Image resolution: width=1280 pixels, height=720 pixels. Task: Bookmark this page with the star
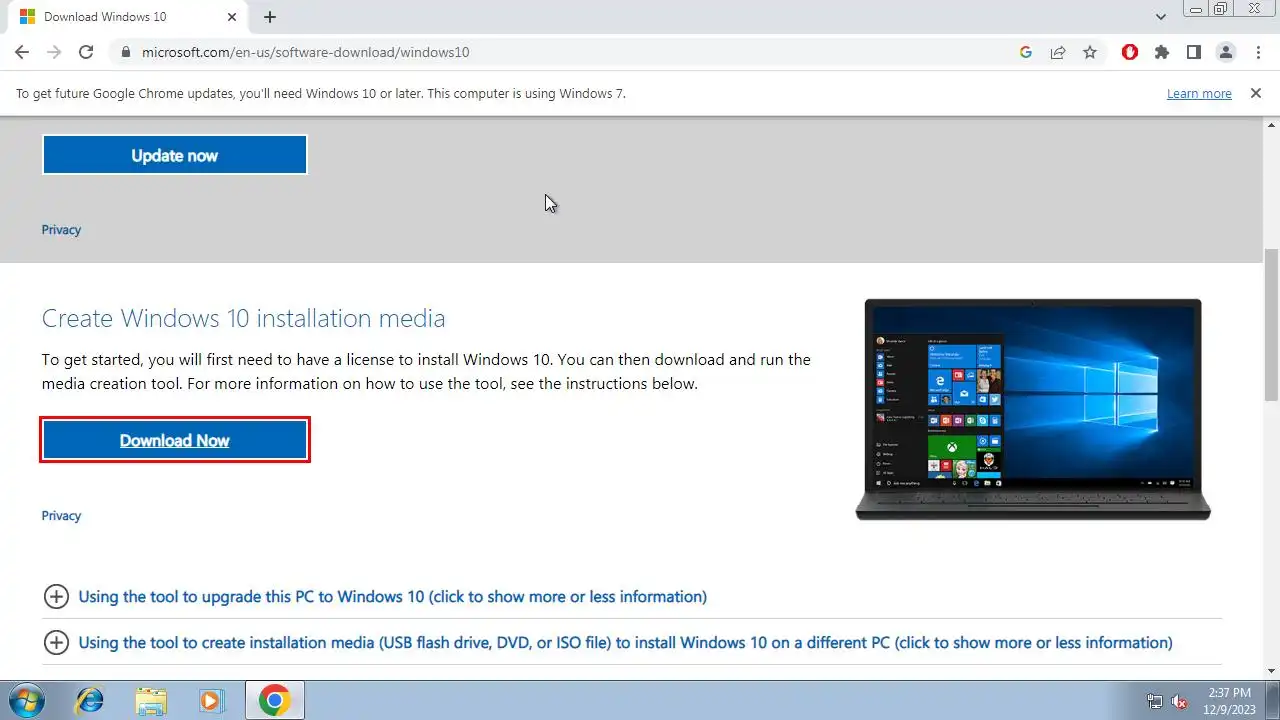pyautogui.click(x=1090, y=52)
